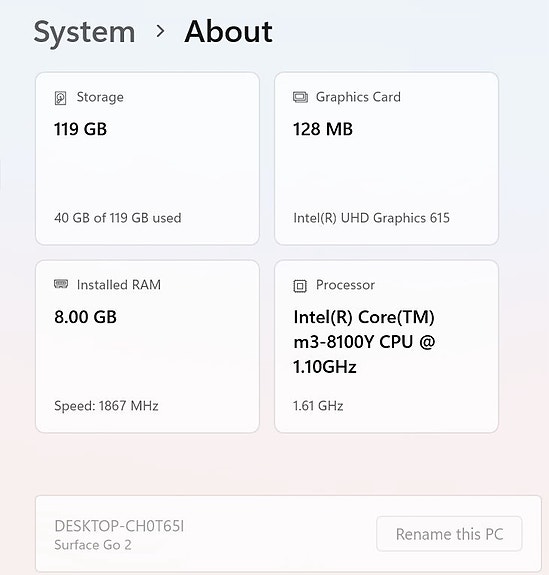
Task: Click the Graphics Card icon
Action: (300, 98)
